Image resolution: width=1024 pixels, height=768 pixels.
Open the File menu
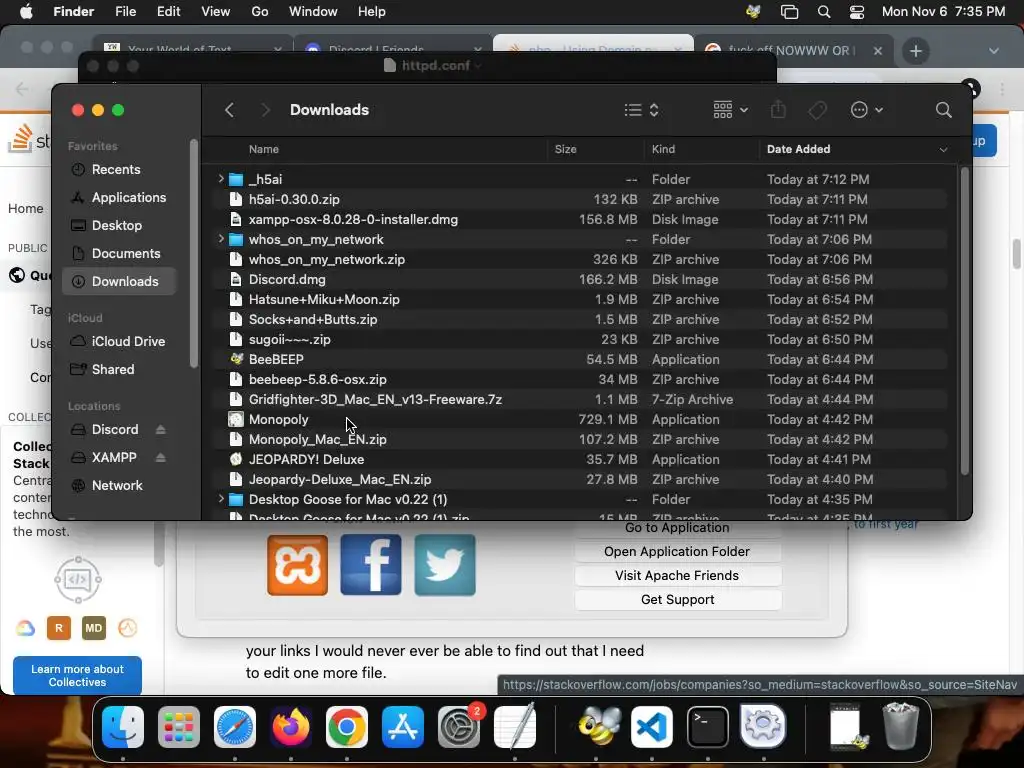125,12
